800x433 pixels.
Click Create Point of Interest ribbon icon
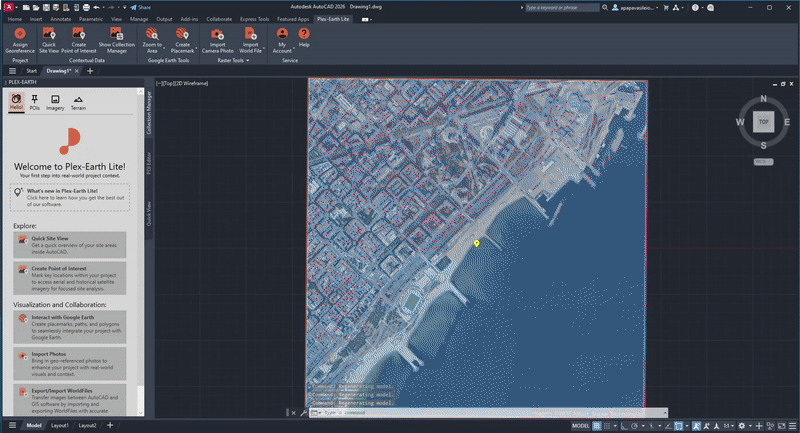pos(79,40)
